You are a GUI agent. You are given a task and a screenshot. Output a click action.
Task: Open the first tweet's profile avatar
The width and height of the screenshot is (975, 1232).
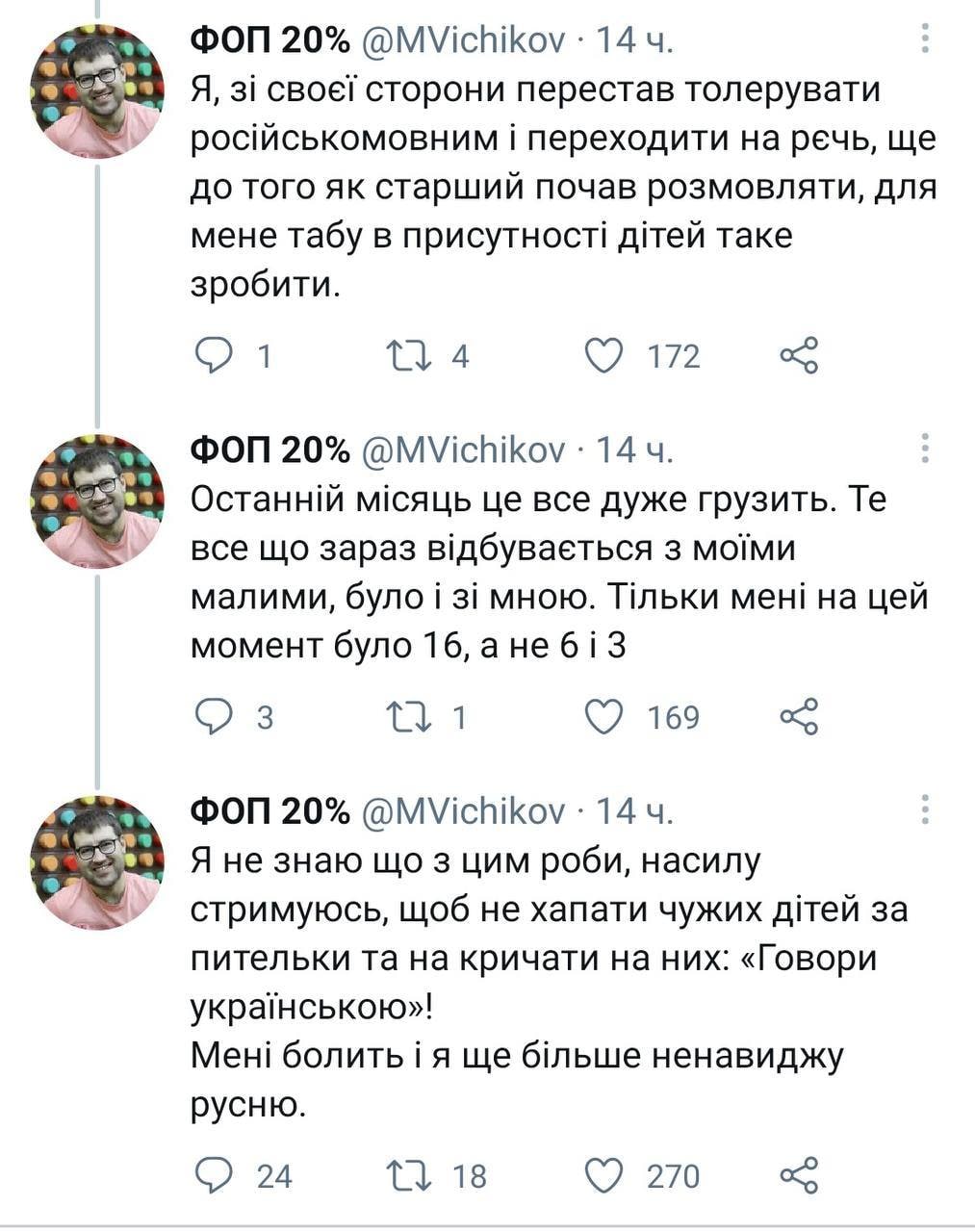[96, 91]
